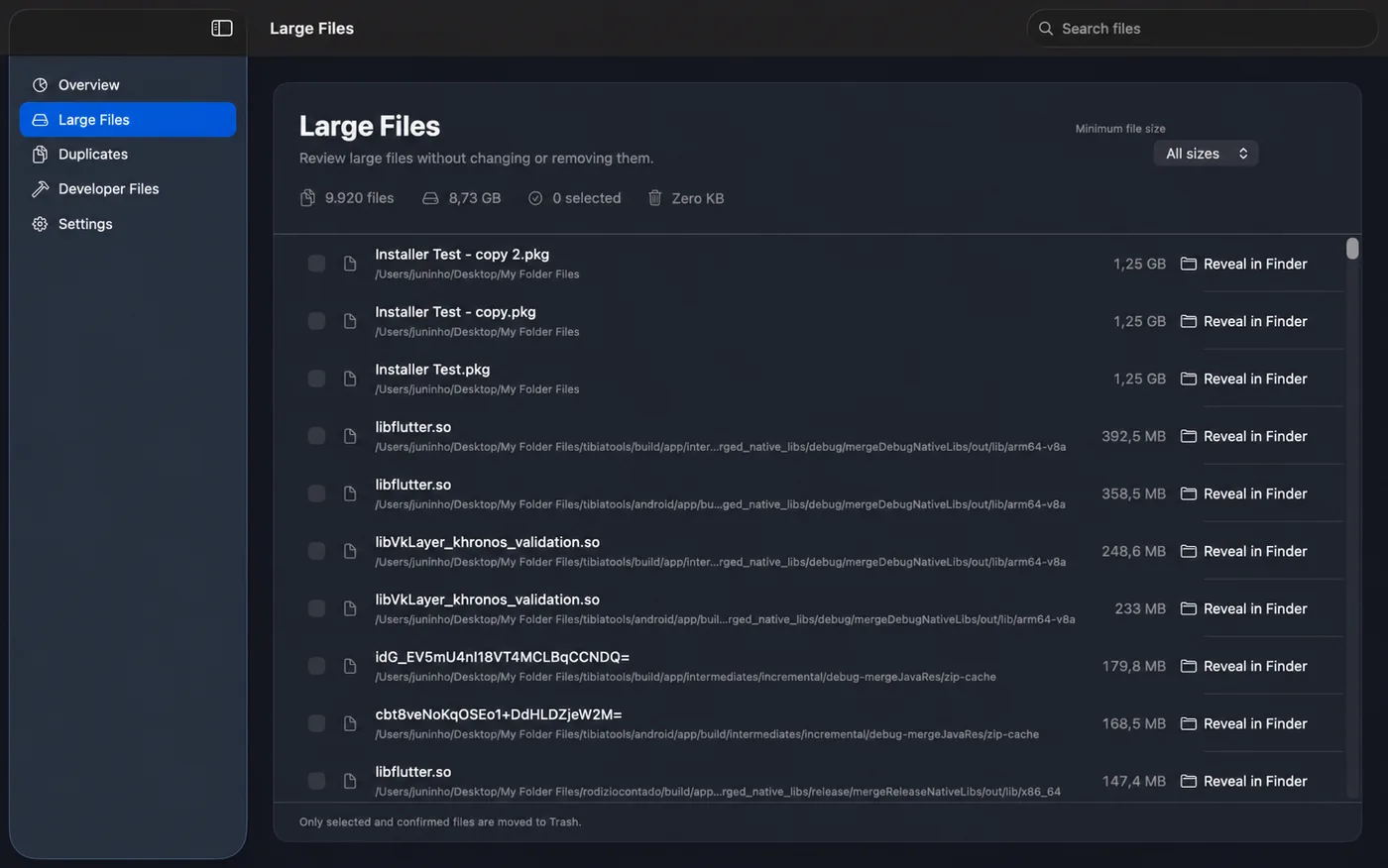Click the selected checkmark circle icon
The height and width of the screenshot is (868, 1388).
pyautogui.click(x=535, y=198)
